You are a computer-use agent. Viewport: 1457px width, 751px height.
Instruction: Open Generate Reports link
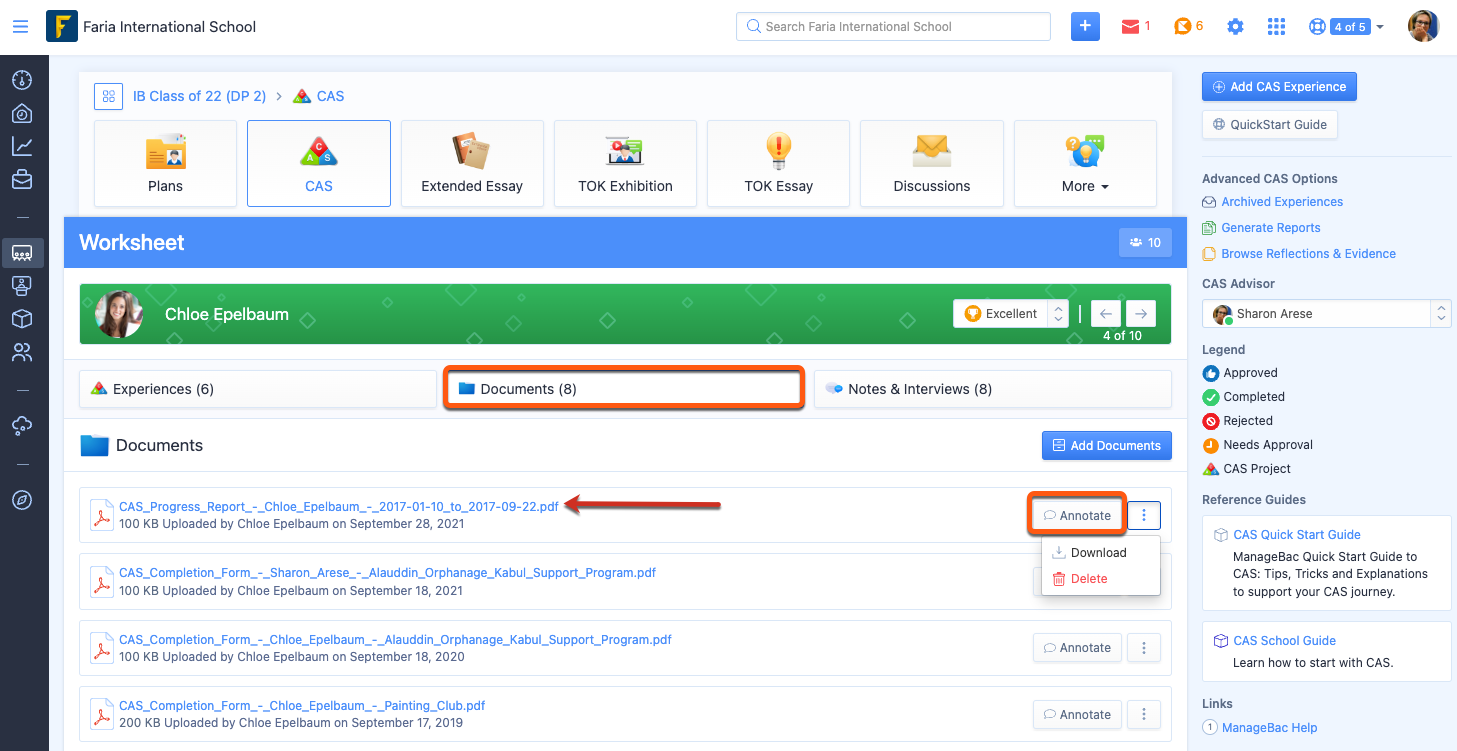(x=1271, y=228)
